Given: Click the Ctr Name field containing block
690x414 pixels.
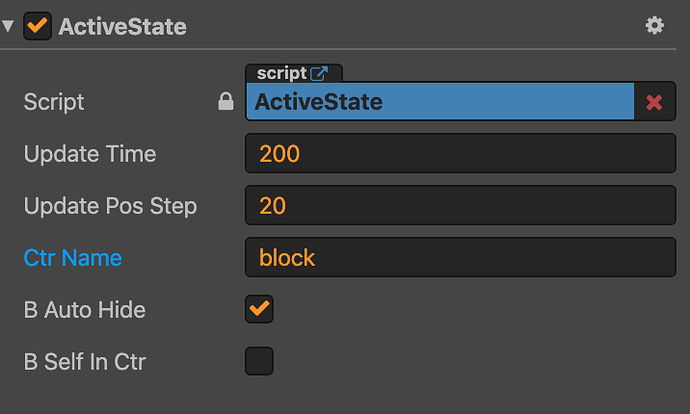Looking at the screenshot, I should point(460,258).
